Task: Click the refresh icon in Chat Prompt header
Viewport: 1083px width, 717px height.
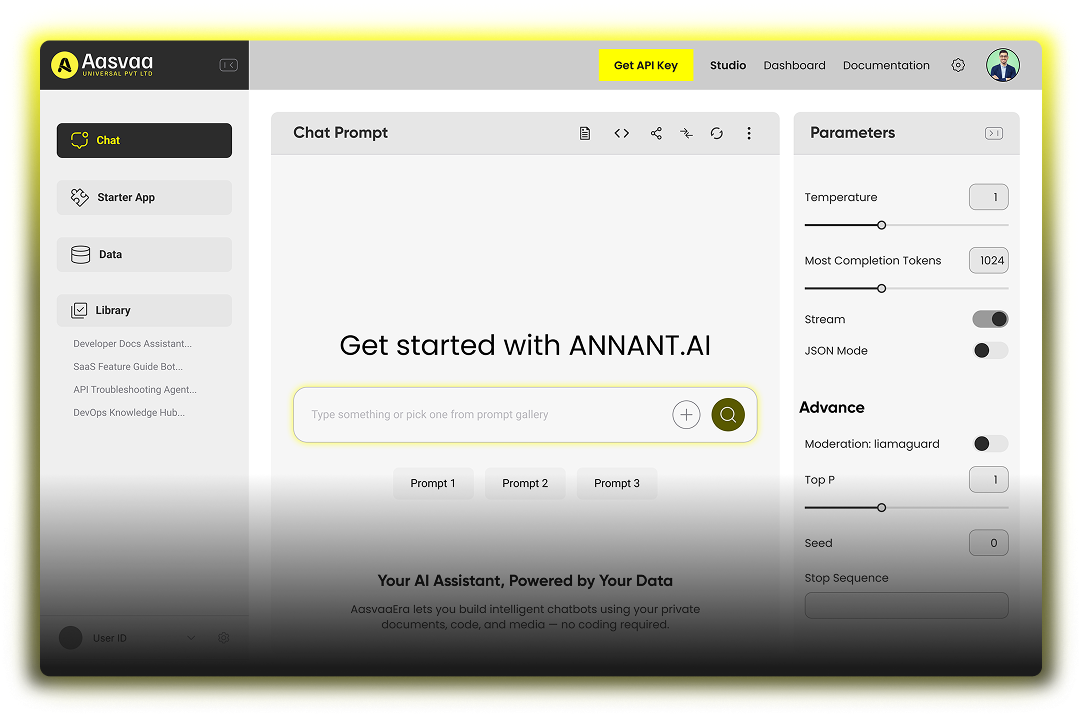Action: (x=717, y=133)
